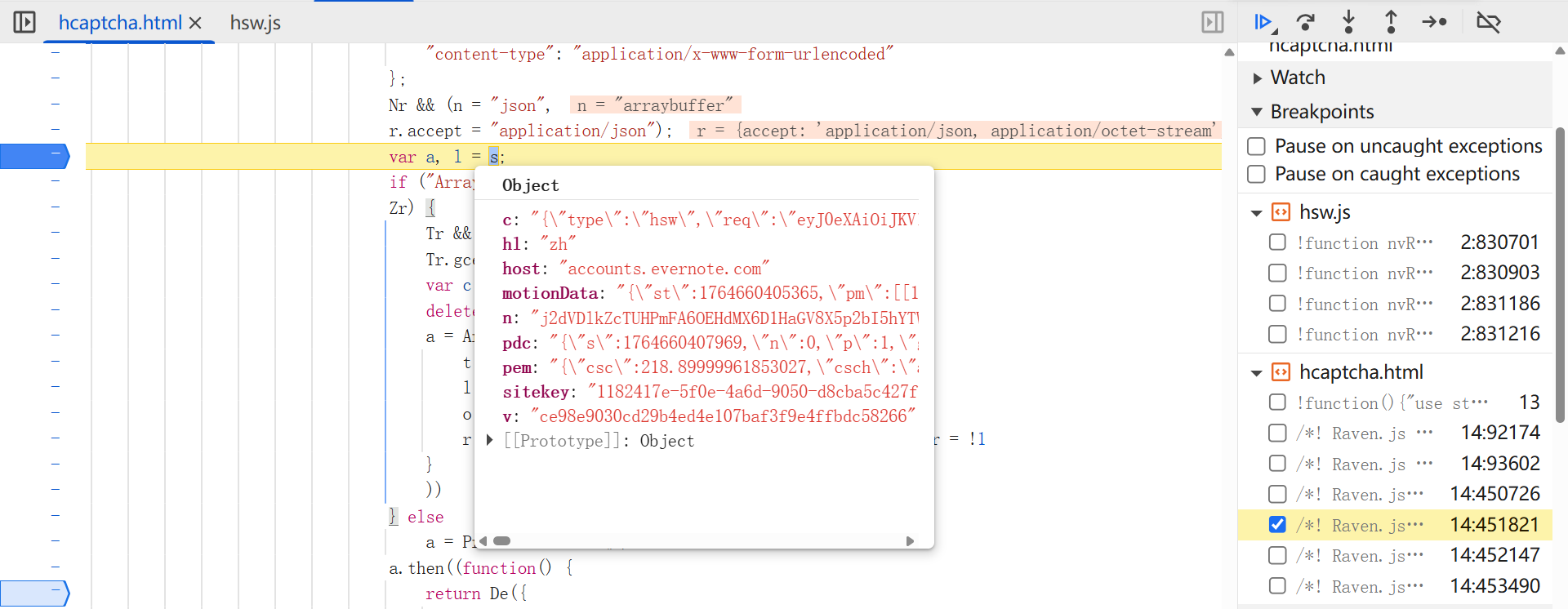Collapse the Breakpoints section
The image size is (1568, 609).
coord(1257,112)
